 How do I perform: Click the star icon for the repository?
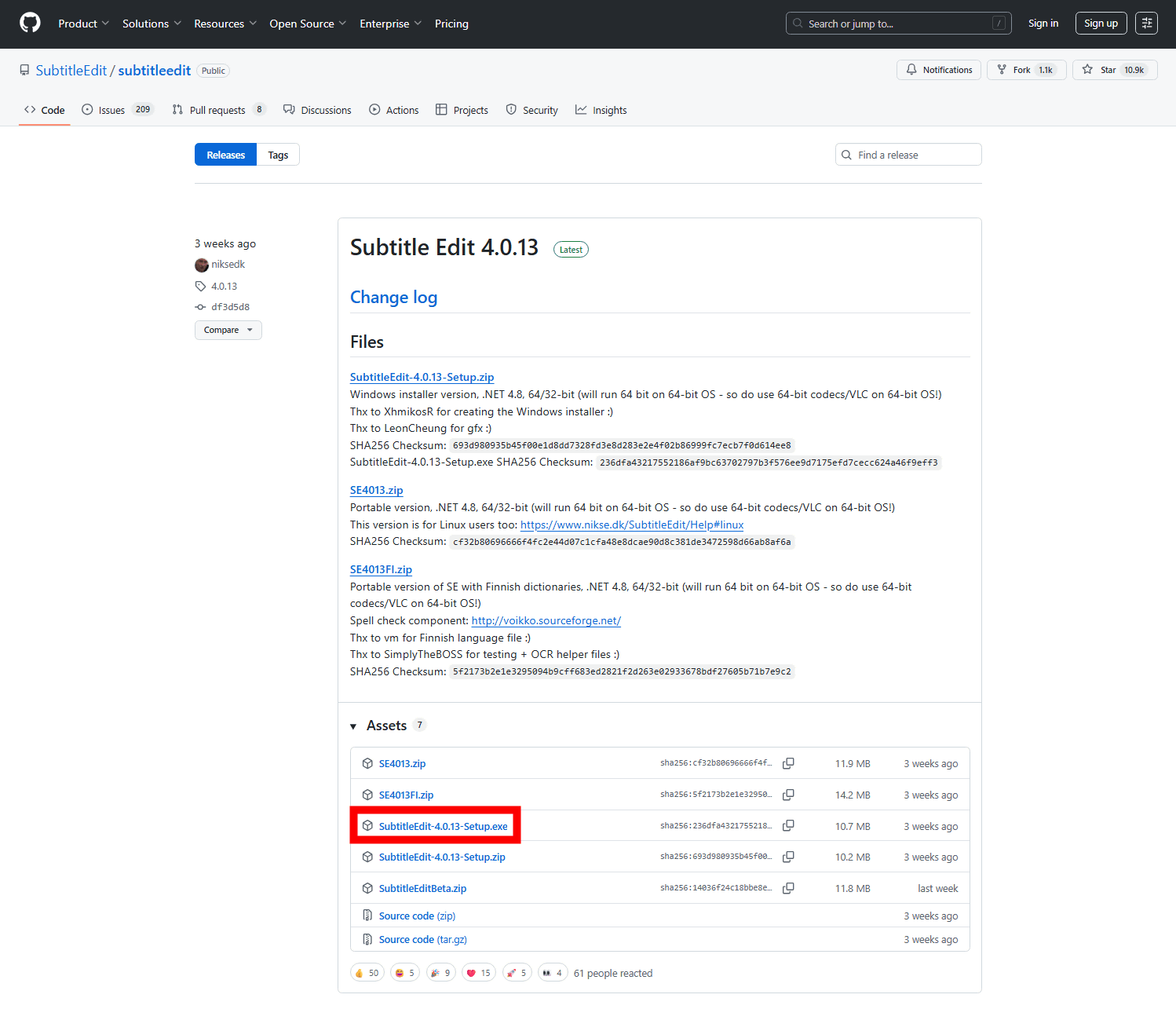click(1087, 70)
